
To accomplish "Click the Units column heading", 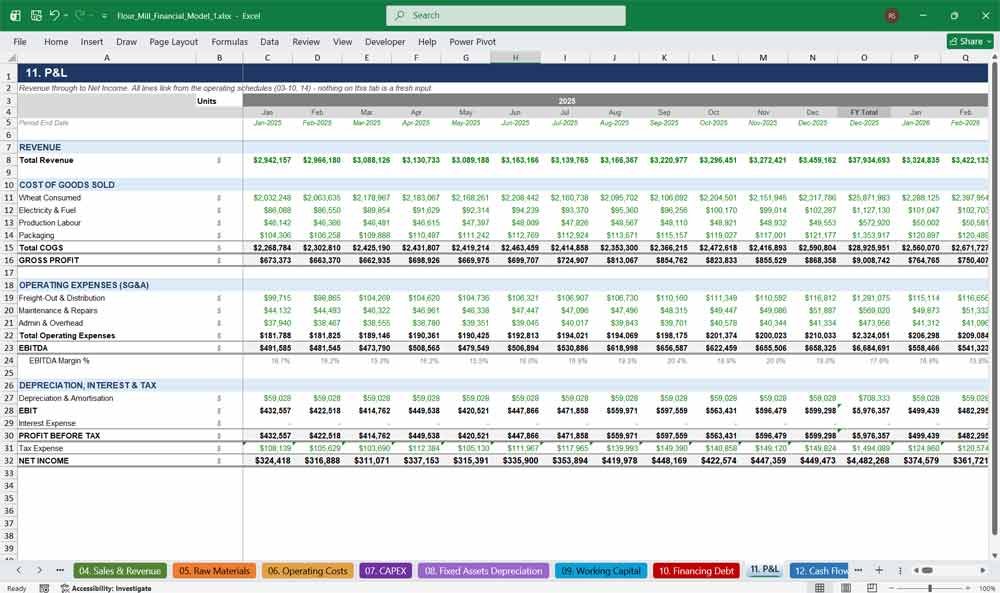I will (207, 101).
